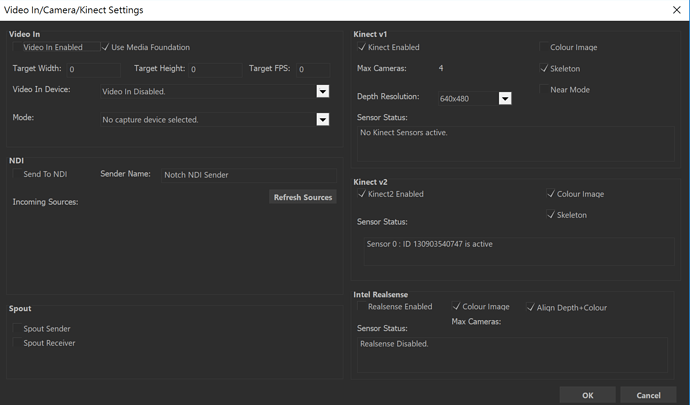Viewport: 690px width, 405px height.
Task: Close the Video In/Camera/Kinect Settings dialog
Action: (x=676, y=10)
